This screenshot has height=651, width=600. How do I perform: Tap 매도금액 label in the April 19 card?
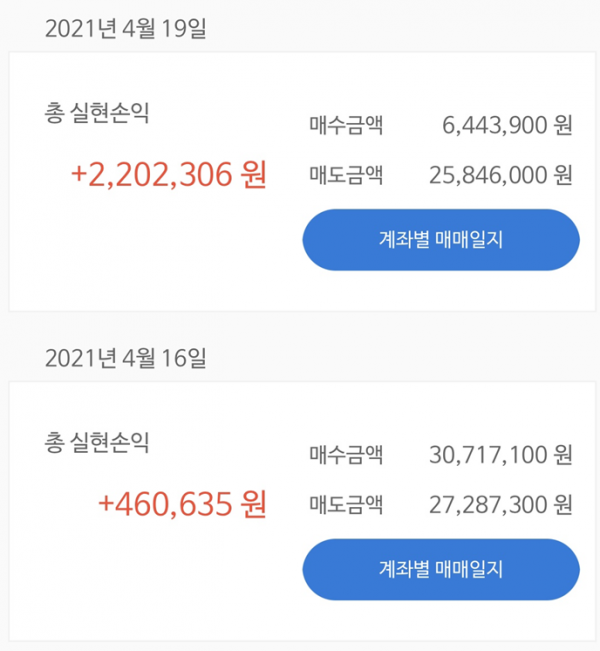(346, 176)
